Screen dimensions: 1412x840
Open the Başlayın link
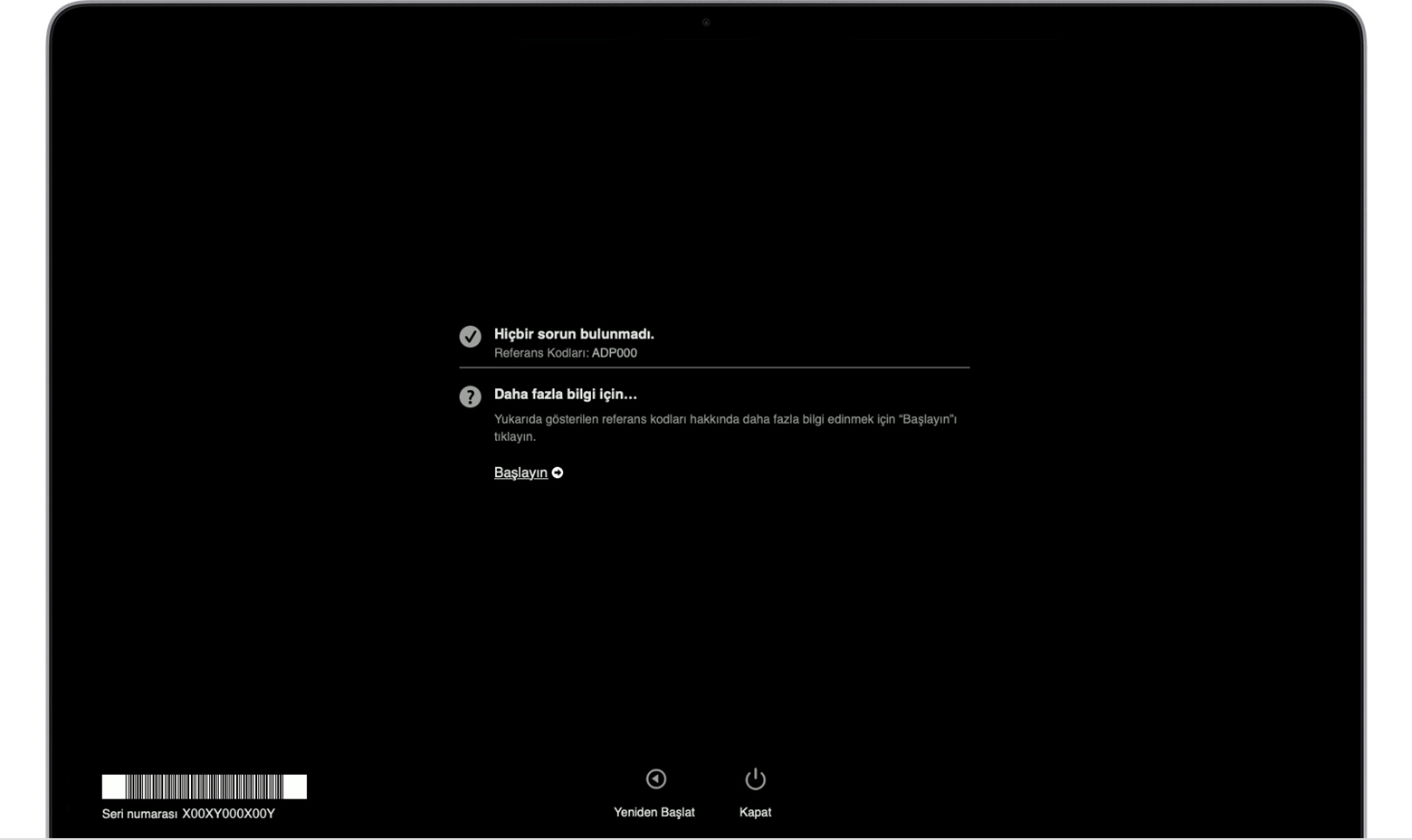coord(520,472)
